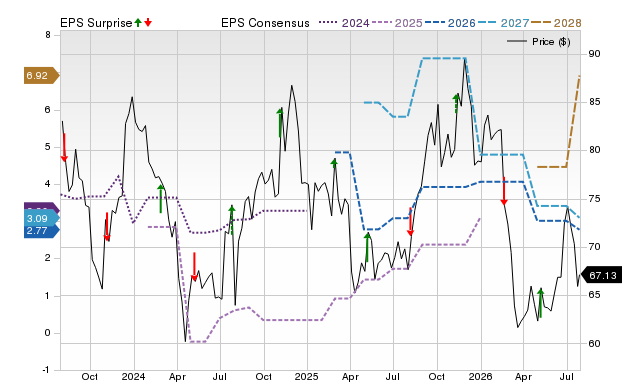Click the dark blue 2.77 value tag
This screenshot has width=640, height=382.
click(x=42, y=231)
